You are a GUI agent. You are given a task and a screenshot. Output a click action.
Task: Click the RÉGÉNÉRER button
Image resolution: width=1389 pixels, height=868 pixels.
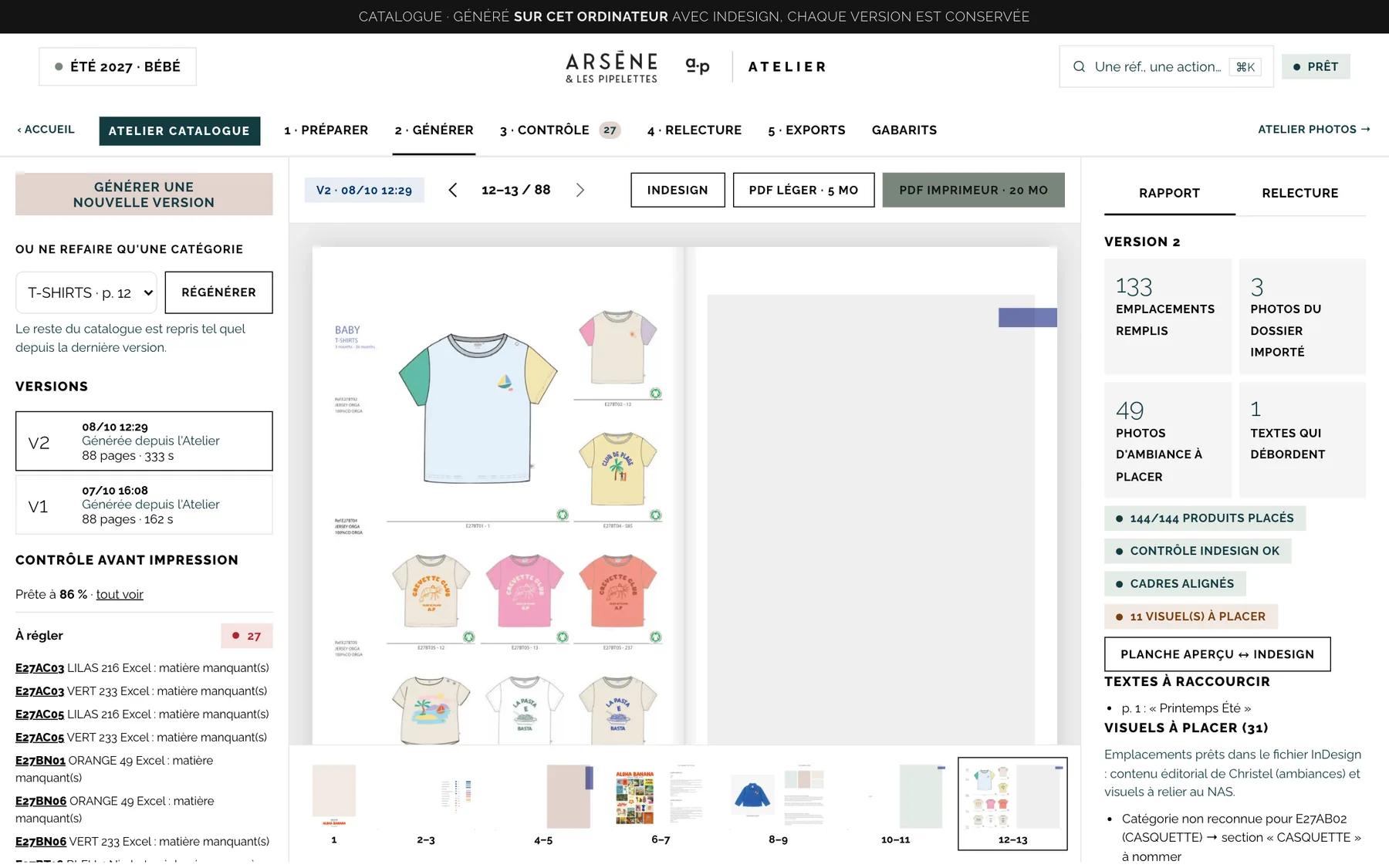point(218,292)
